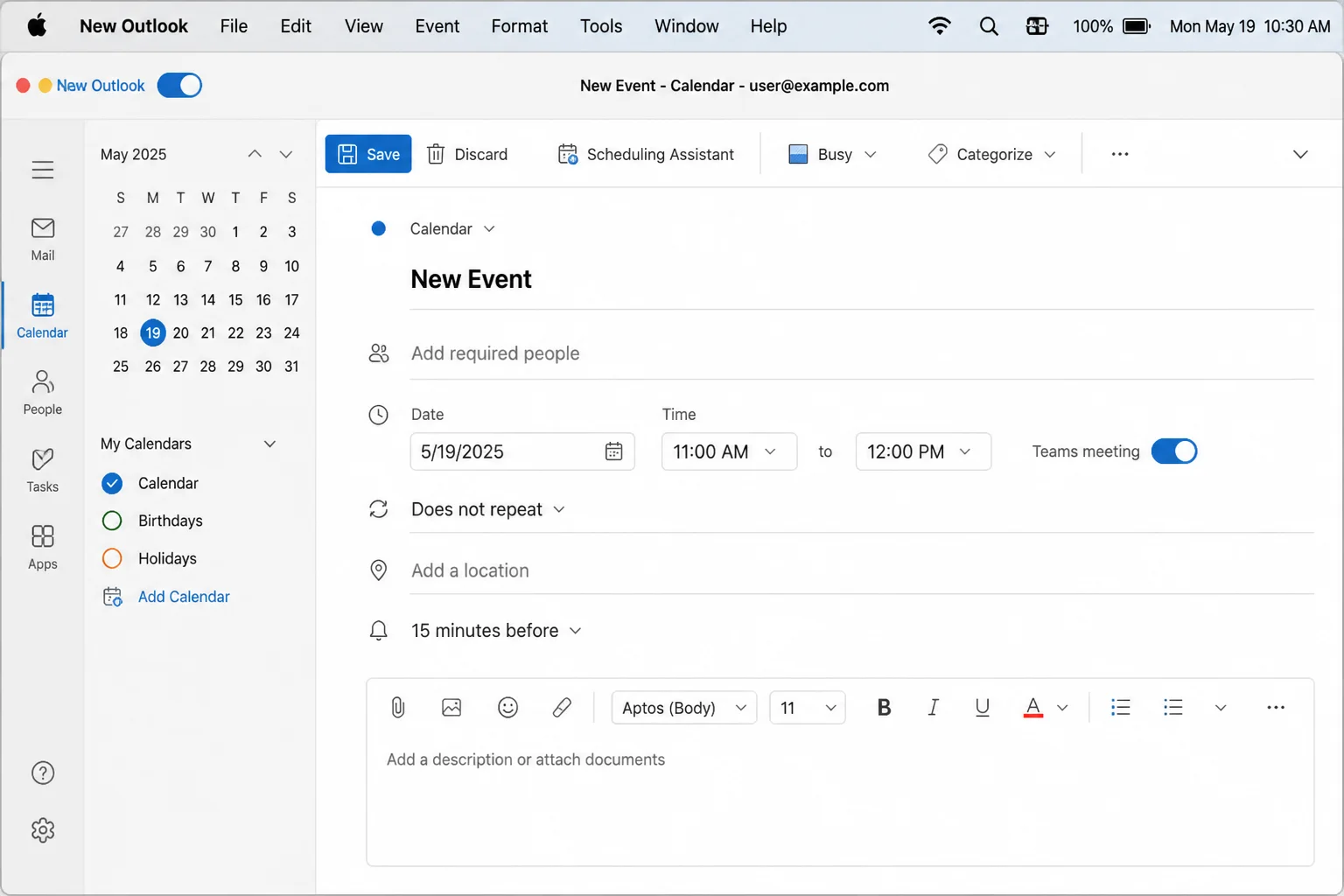Attach a file with the paperclip icon

[x=397, y=707]
